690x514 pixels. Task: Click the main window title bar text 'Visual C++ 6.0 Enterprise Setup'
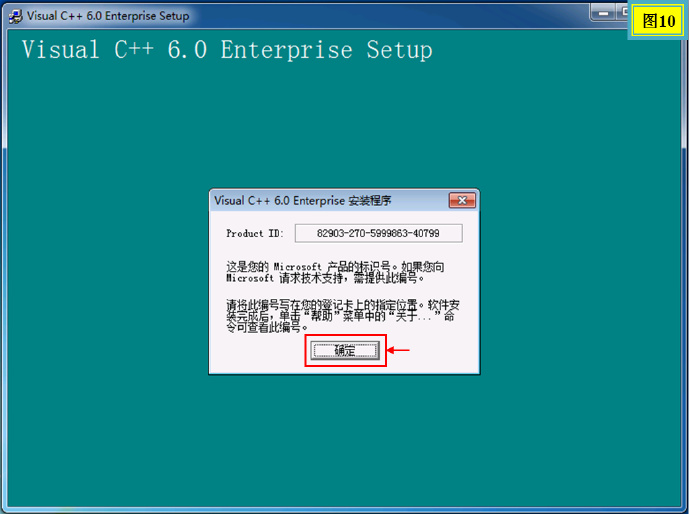[x=108, y=16]
